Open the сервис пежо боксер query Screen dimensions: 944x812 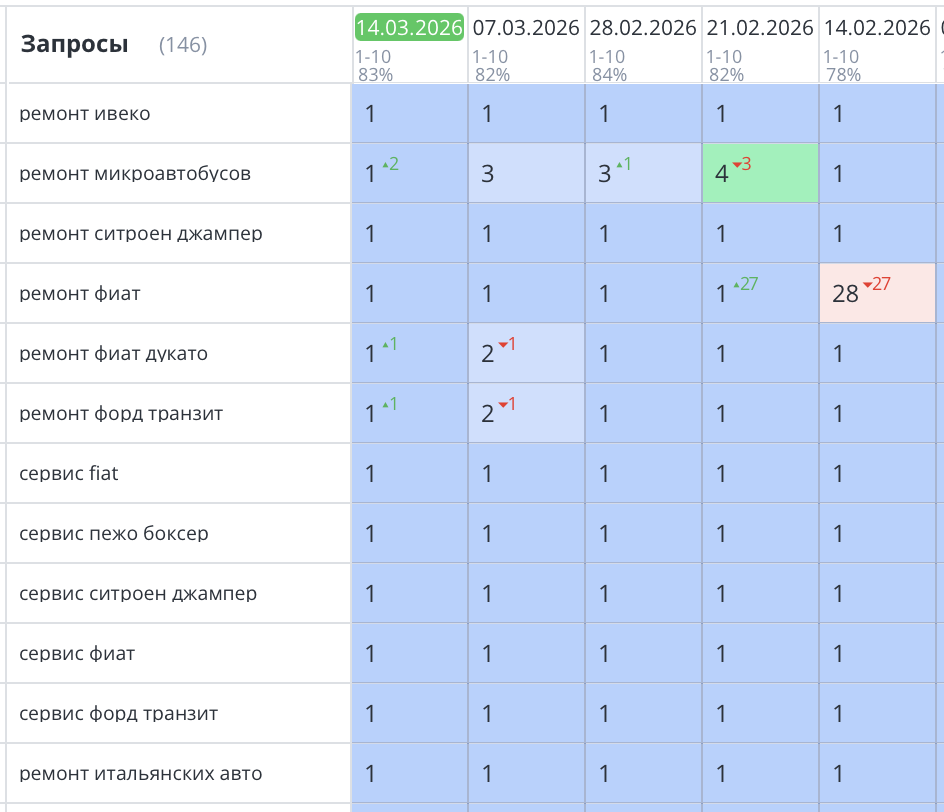114,534
